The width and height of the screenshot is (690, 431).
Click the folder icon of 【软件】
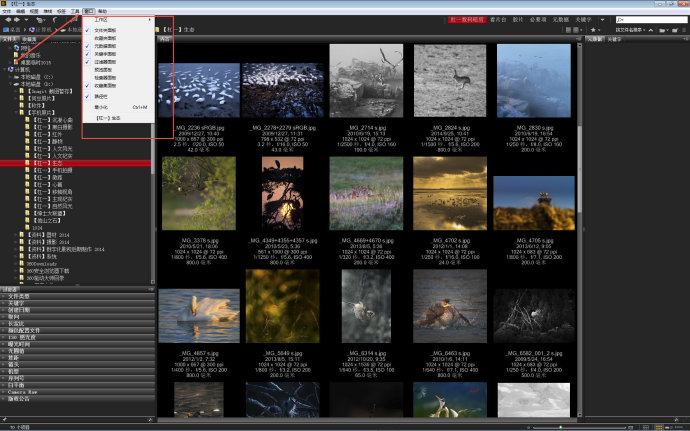click(21, 106)
